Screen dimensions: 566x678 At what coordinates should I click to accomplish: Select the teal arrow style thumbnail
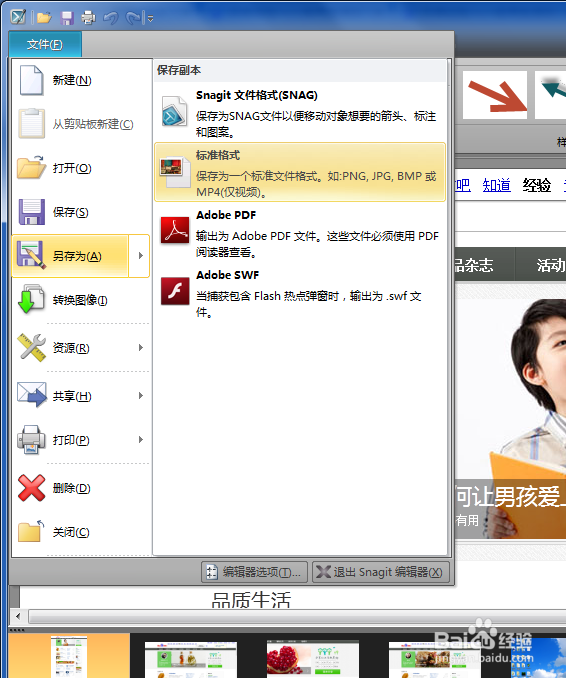(x=550, y=95)
